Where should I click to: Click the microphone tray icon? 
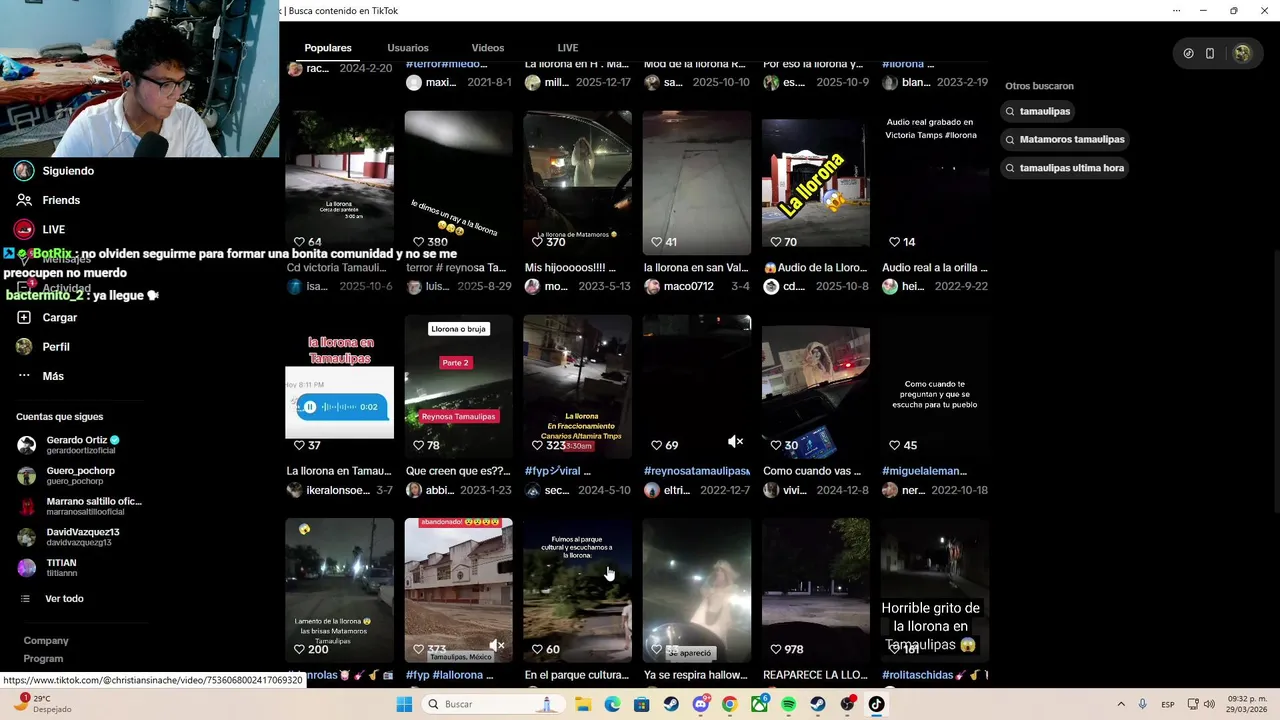[1143, 704]
